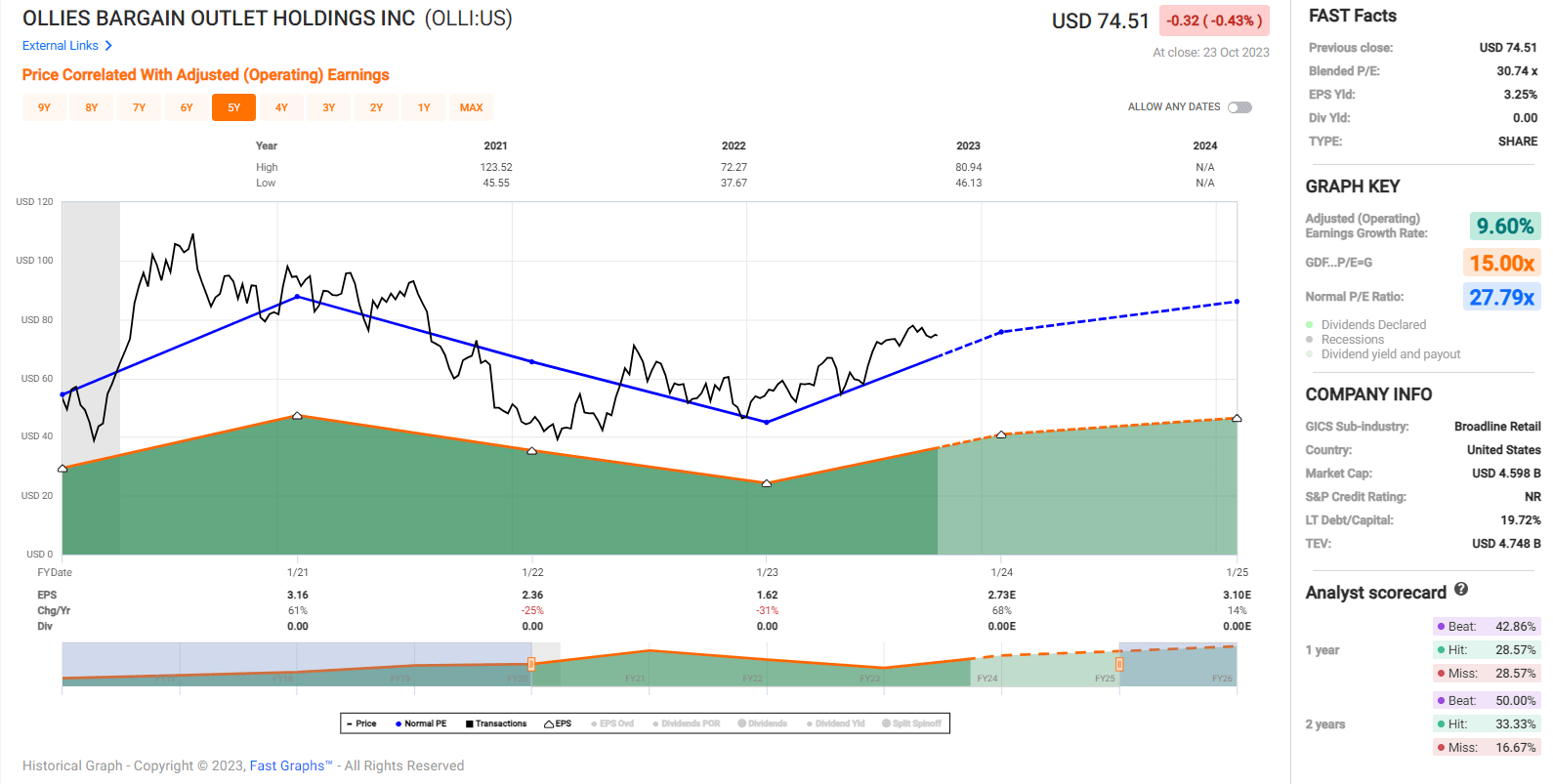The height and width of the screenshot is (784, 1553).
Task: Grab the left range slider handle
Action: point(531,664)
